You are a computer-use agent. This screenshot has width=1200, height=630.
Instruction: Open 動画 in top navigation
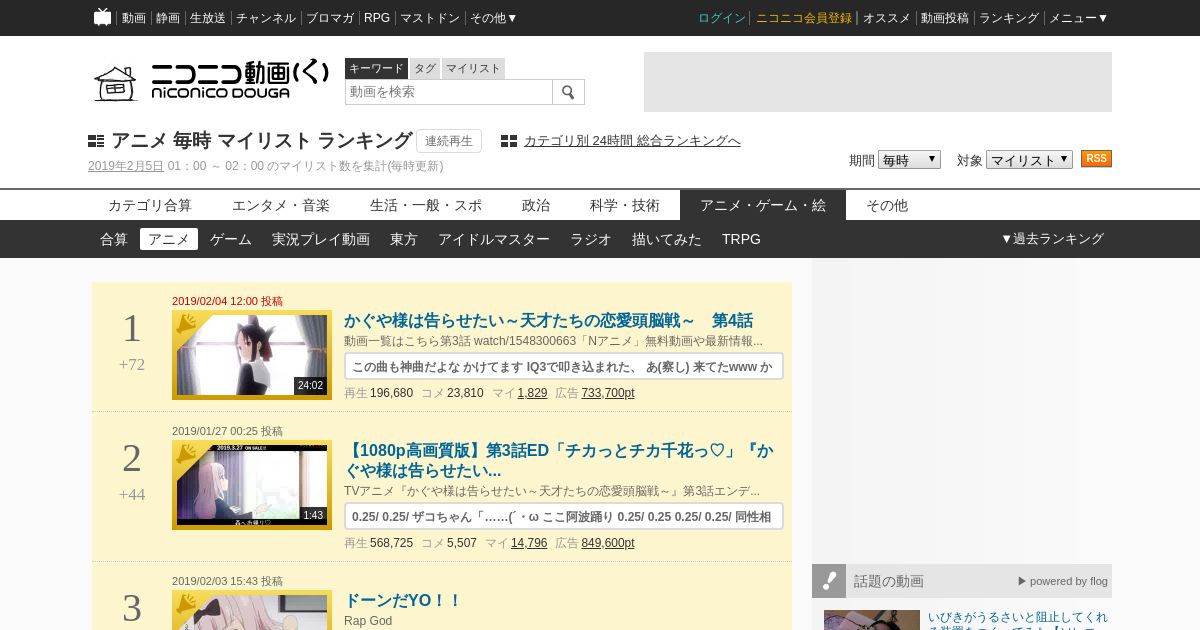[134, 18]
